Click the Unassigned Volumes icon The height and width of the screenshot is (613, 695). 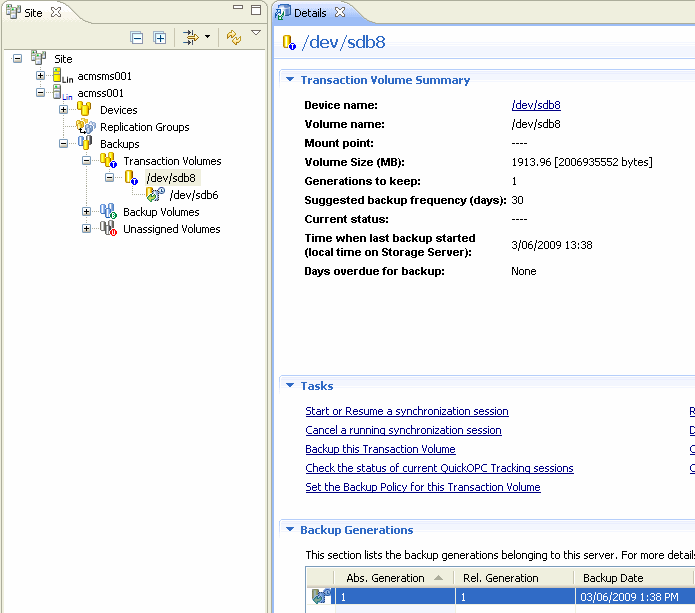click(108, 229)
